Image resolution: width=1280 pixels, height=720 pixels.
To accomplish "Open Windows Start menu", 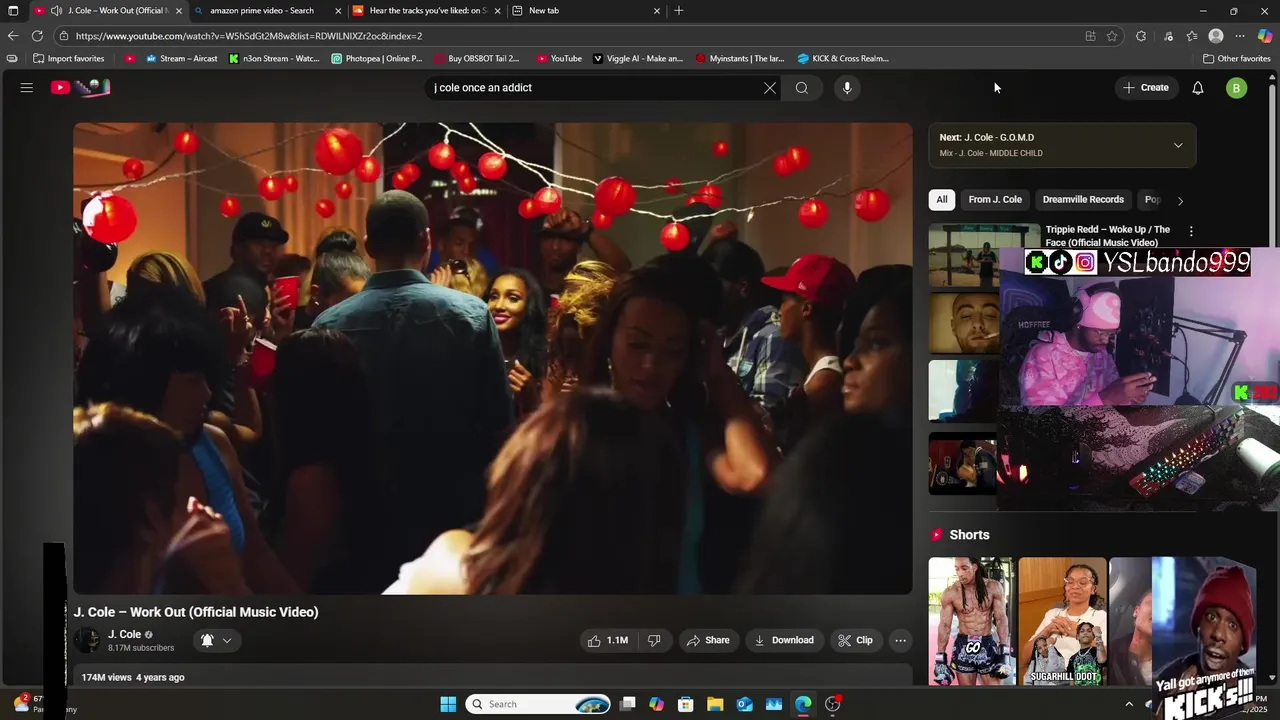I will (x=448, y=704).
